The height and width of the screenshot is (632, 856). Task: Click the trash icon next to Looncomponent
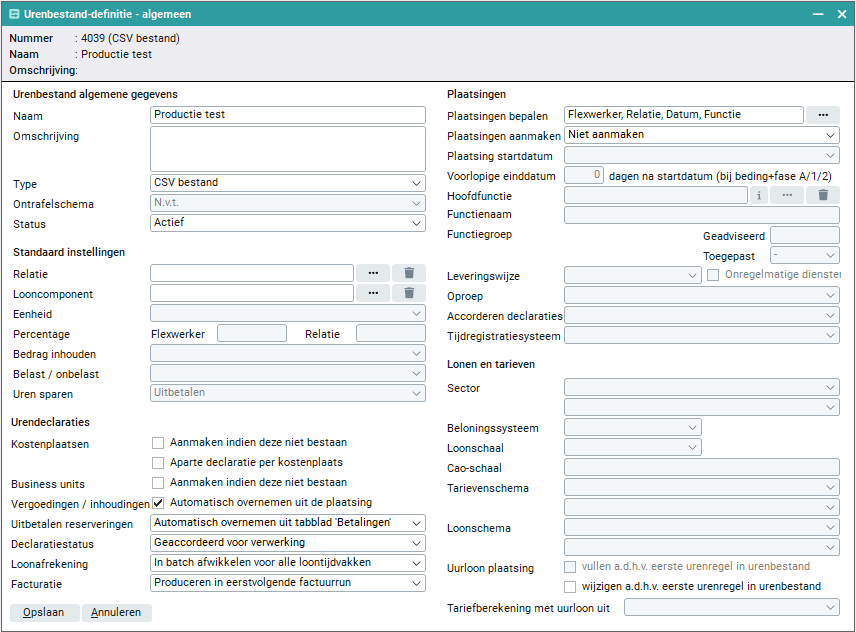click(409, 293)
